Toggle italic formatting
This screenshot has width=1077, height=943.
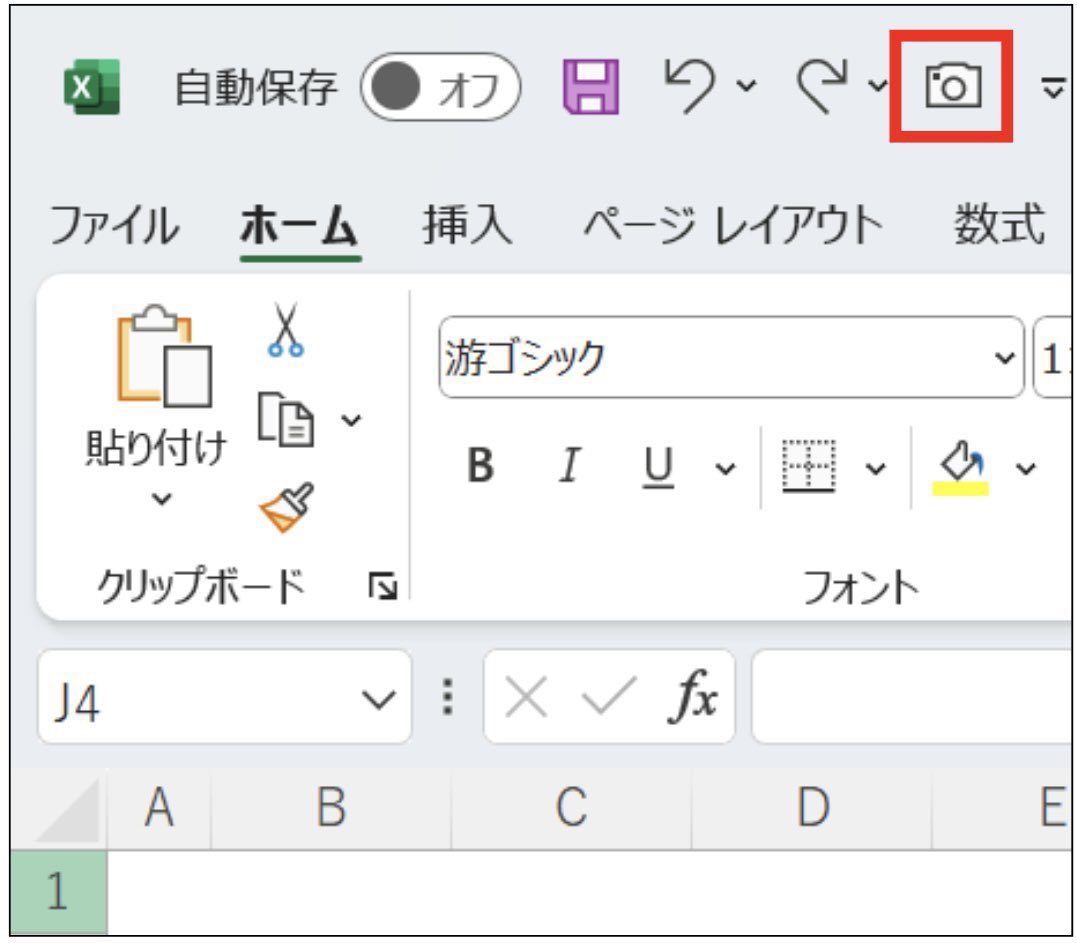point(569,465)
